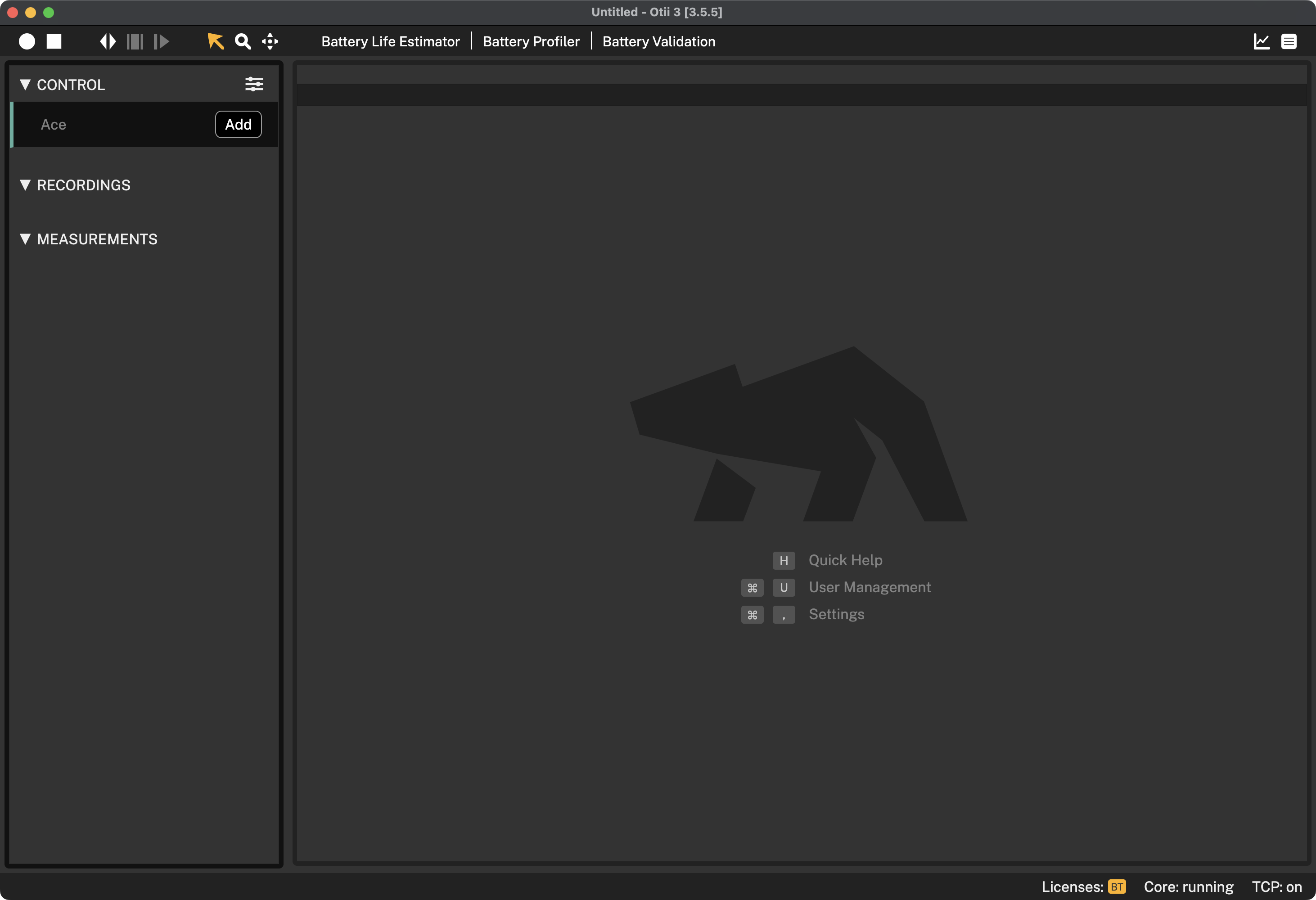Click TCP: on status text
The width and height of the screenshot is (1316, 900).
coord(1277,886)
